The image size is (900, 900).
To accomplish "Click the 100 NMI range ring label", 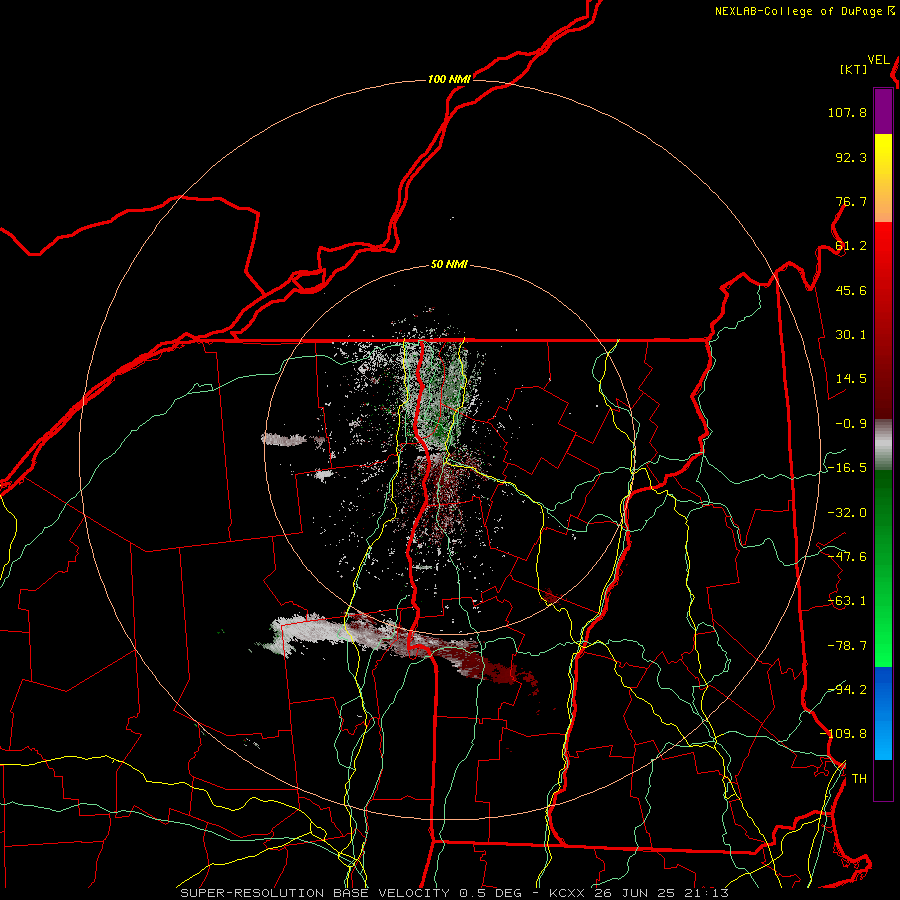I will [x=449, y=79].
